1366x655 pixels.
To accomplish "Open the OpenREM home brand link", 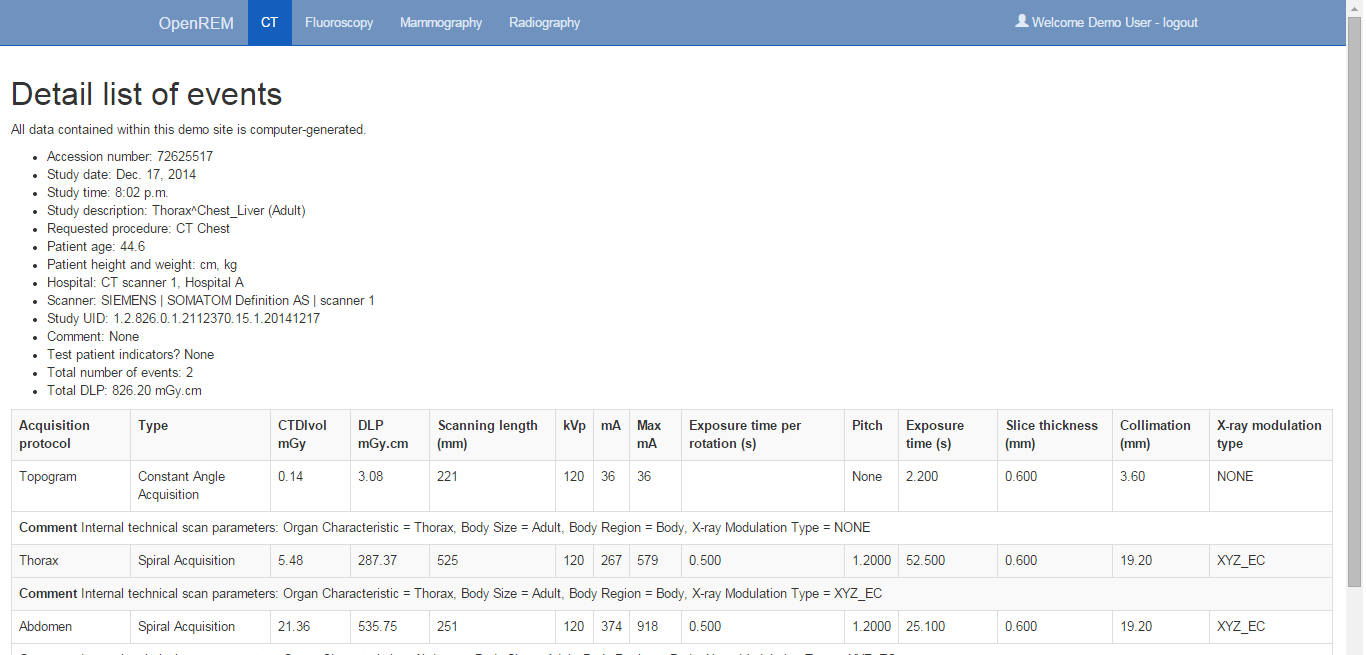I will point(196,23).
